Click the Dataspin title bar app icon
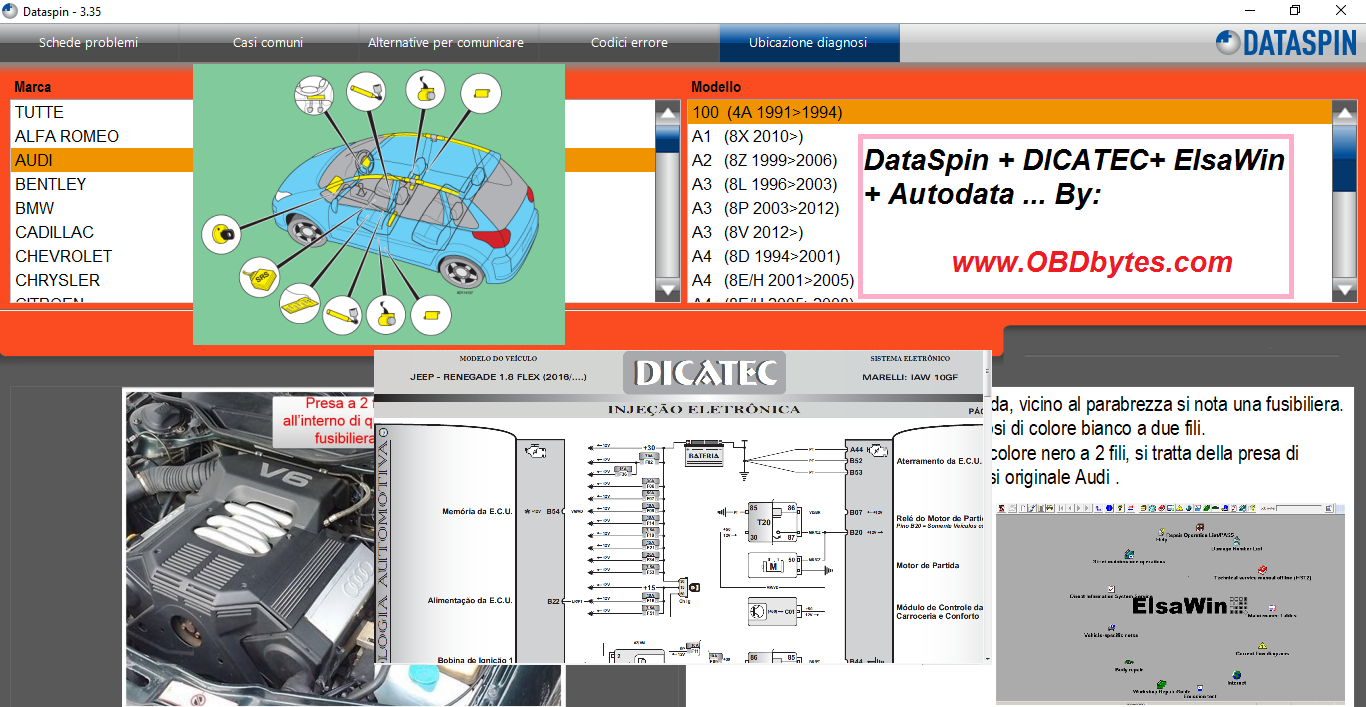The height and width of the screenshot is (707, 1366). pyautogui.click(x=11, y=11)
